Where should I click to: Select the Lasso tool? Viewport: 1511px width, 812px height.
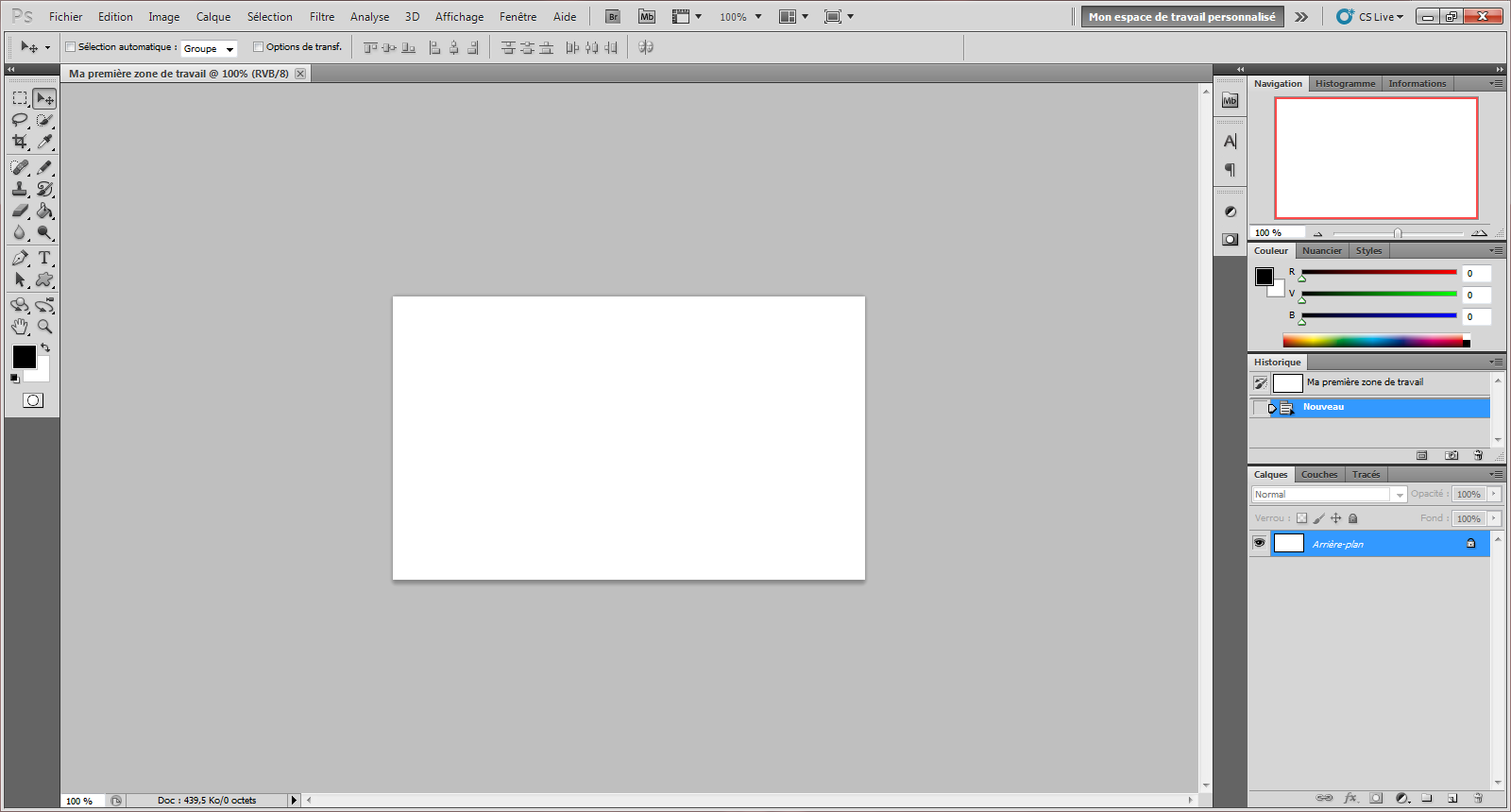(x=19, y=120)
